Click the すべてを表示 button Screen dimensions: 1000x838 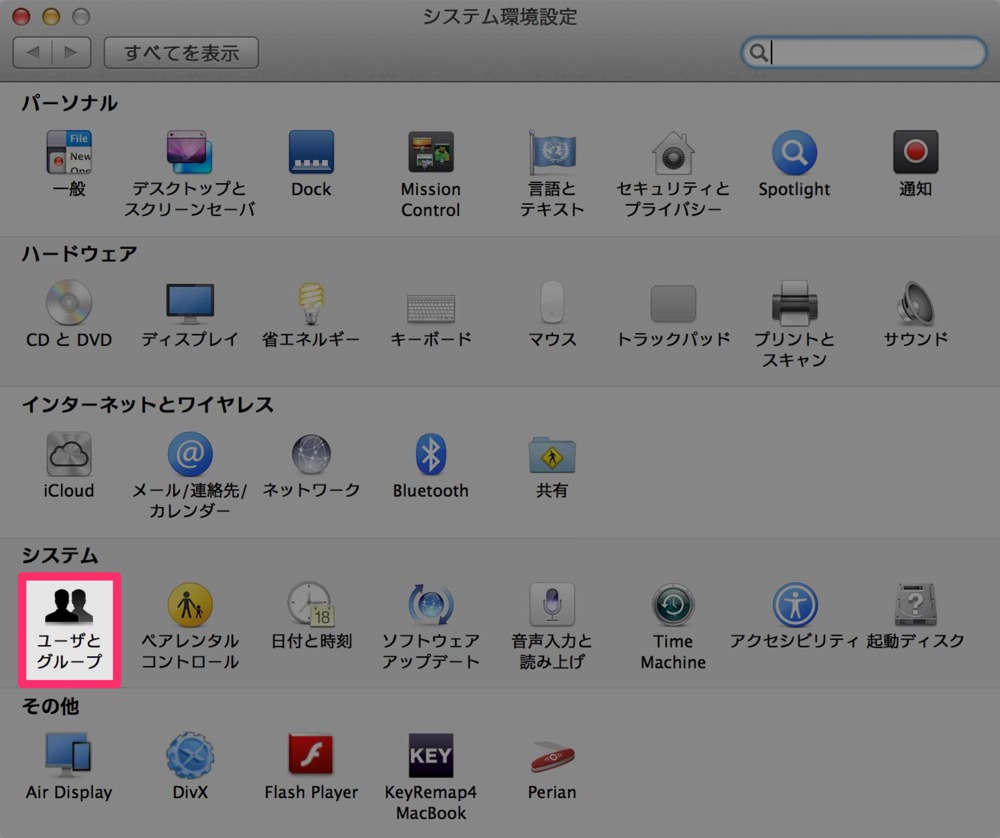point(181,52)
